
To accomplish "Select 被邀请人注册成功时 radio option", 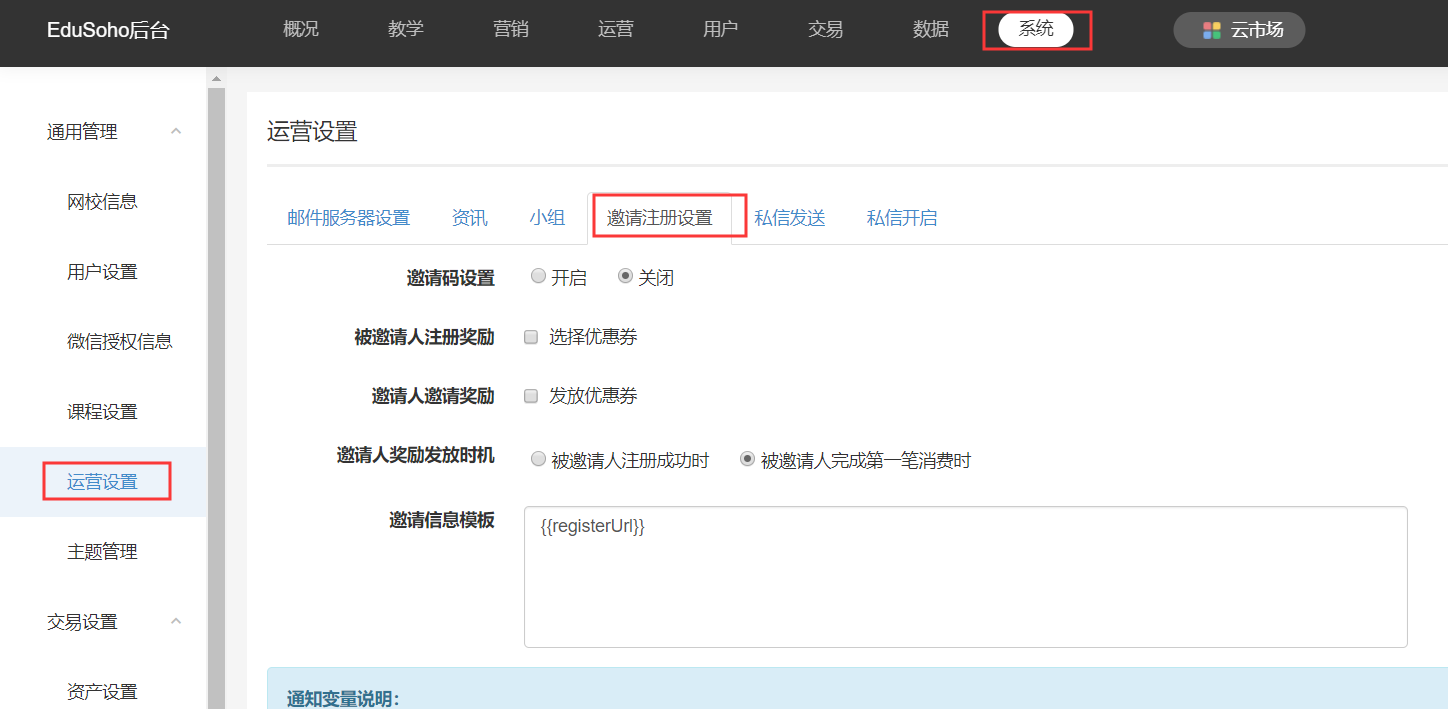I will click(539, 460).
